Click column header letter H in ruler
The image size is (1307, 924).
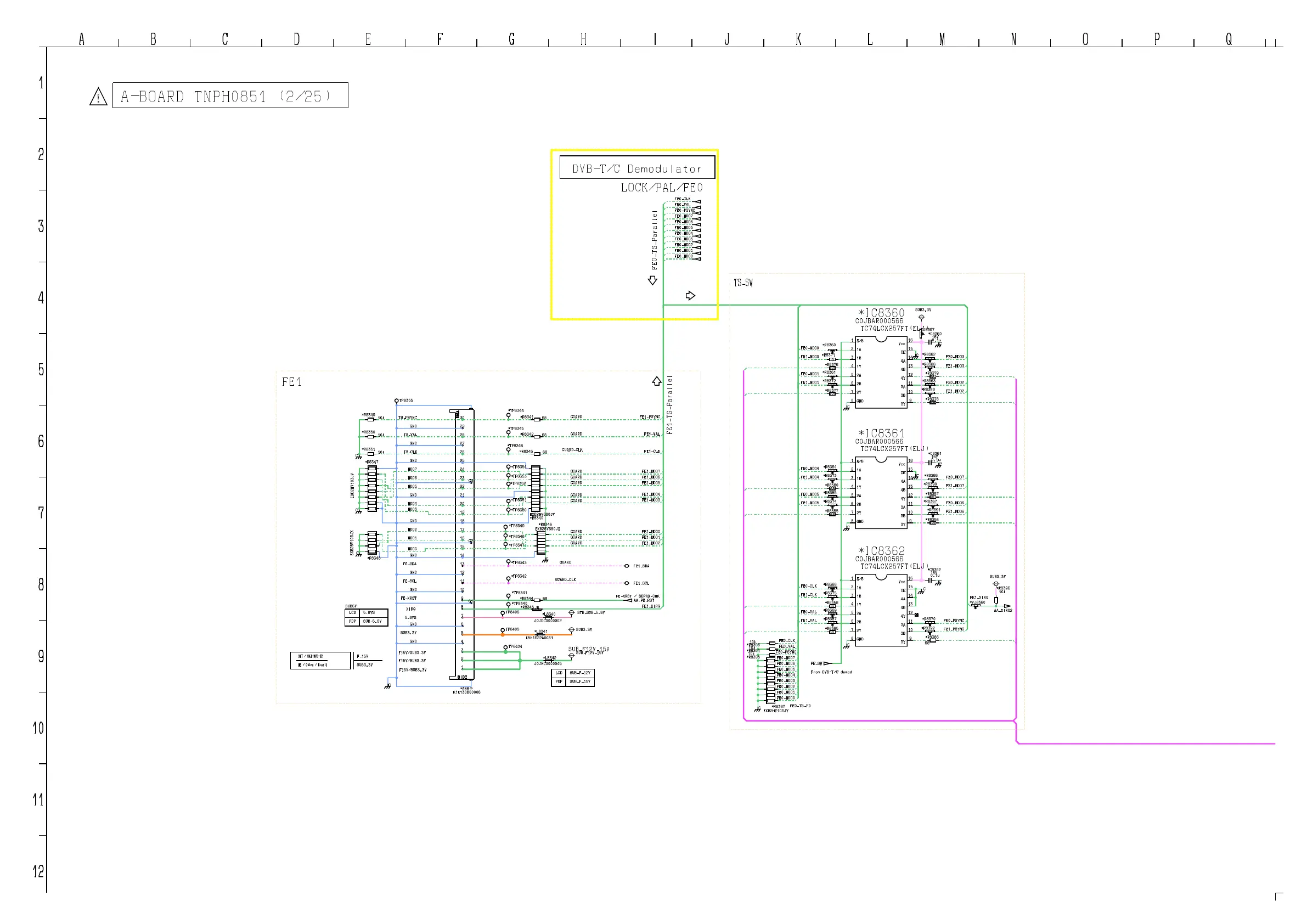(x=583, y=40)
